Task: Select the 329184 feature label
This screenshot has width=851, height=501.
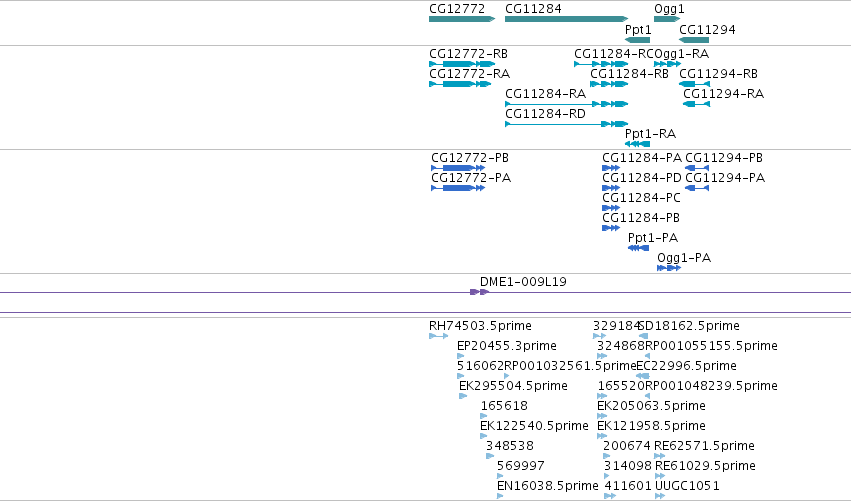Action: point(617,326)
